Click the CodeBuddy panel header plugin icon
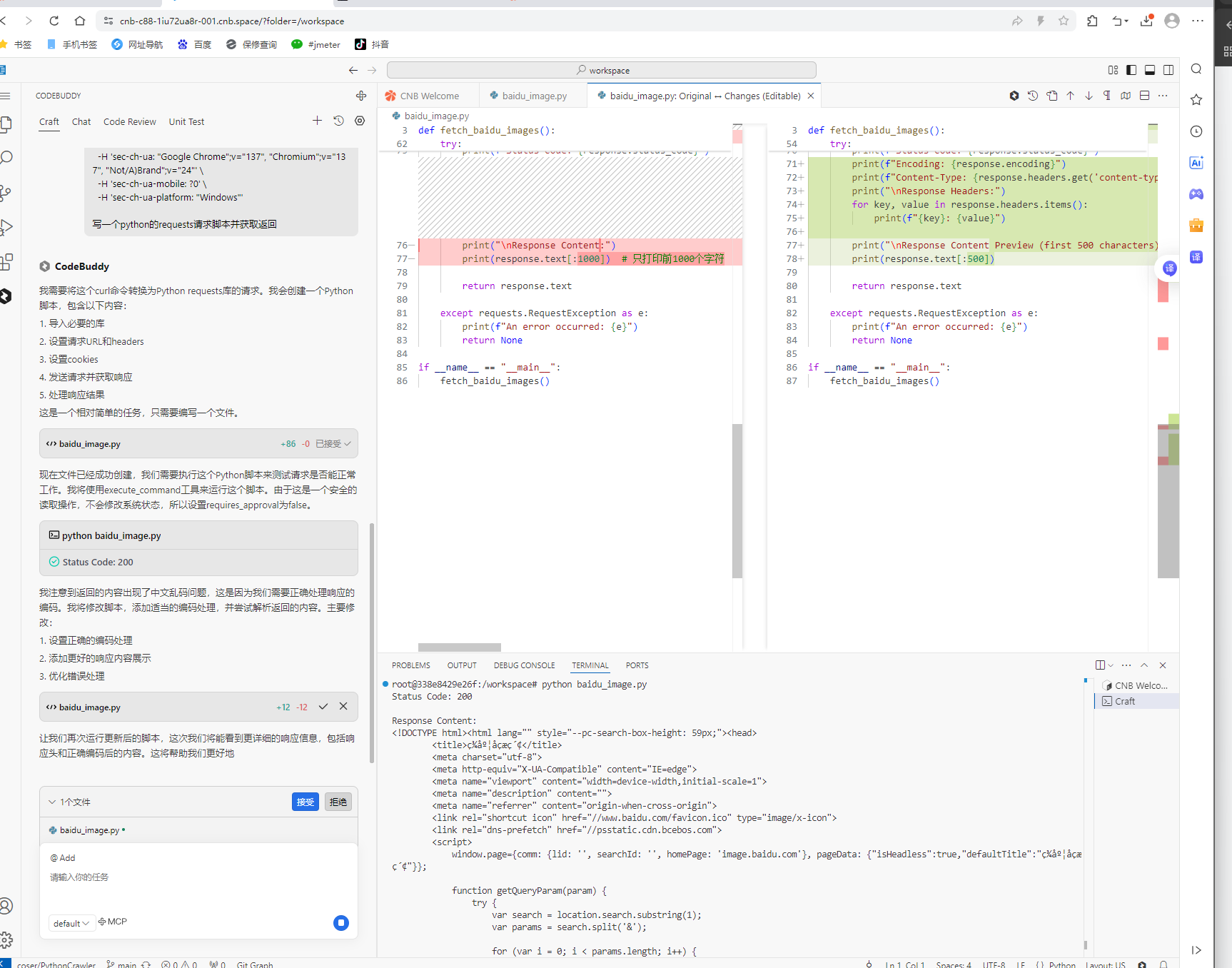The height and width of the screenshot is (968, 1232). point(361,96)
